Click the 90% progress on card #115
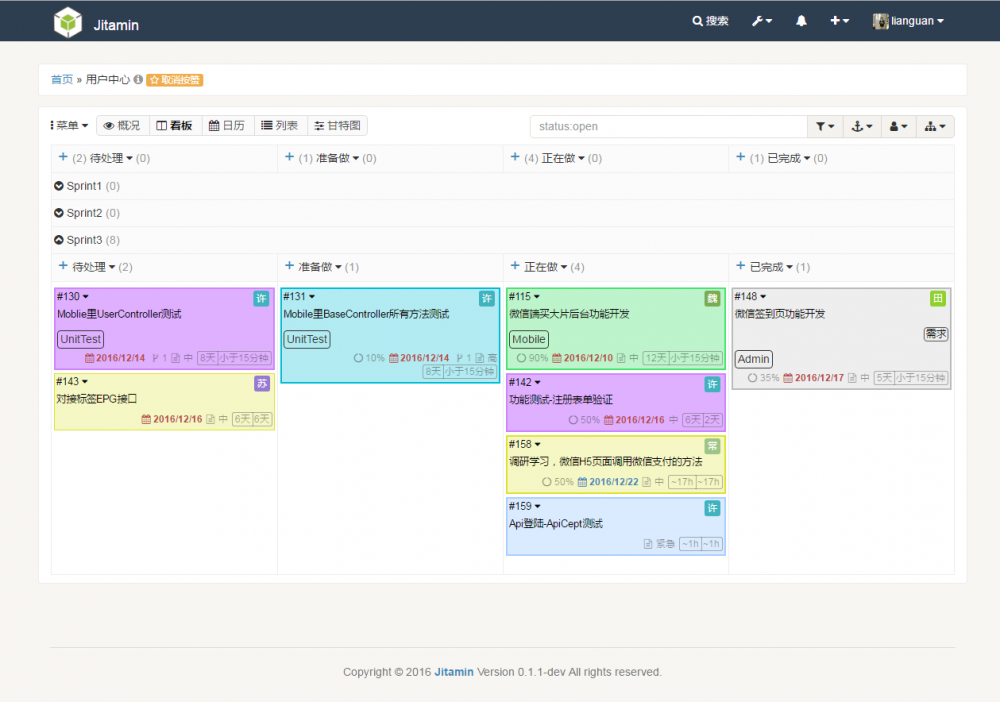 click(x=533, y=358)
